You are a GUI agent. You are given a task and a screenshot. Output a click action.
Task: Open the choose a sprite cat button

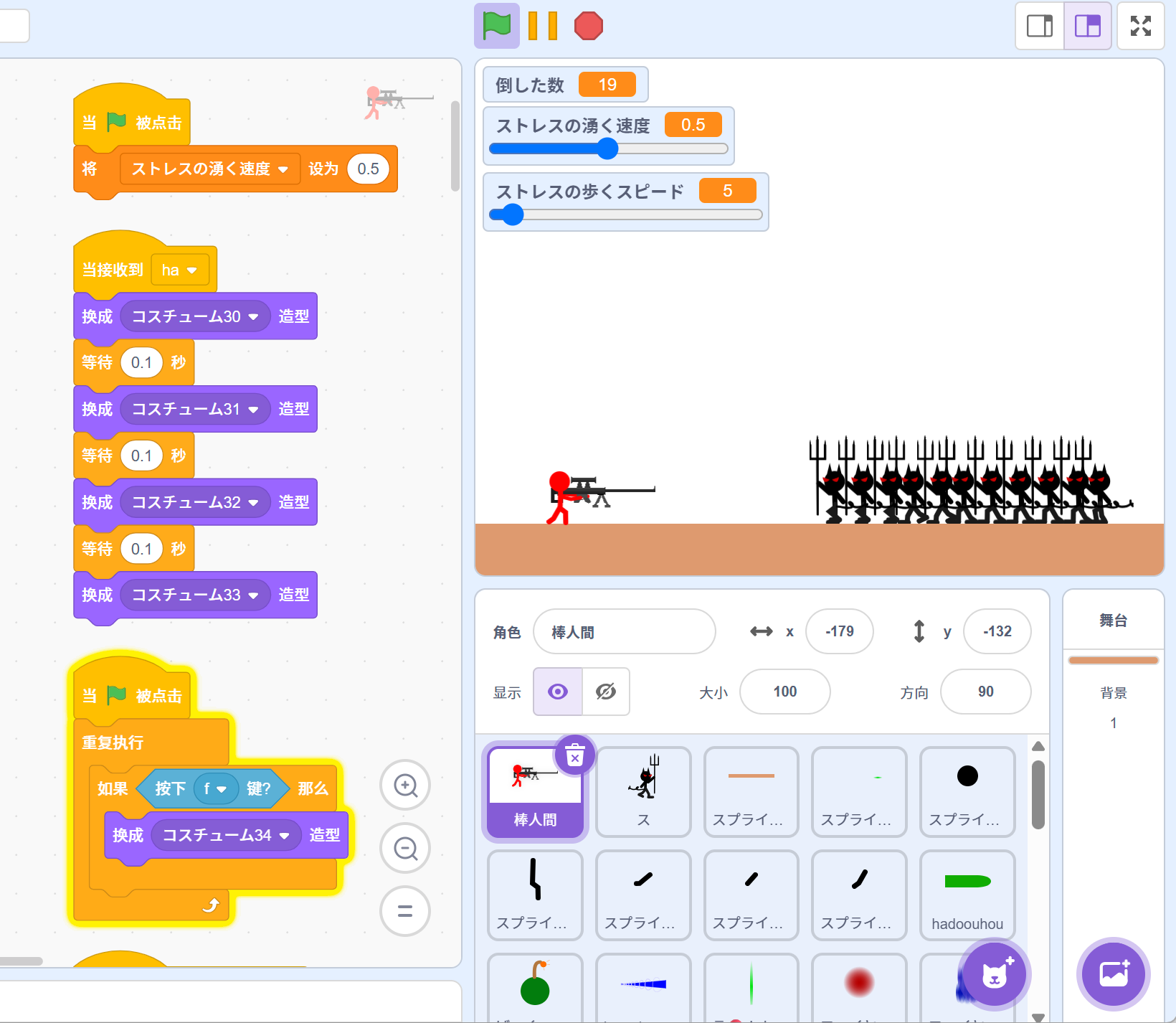click(x=995, y=973)
